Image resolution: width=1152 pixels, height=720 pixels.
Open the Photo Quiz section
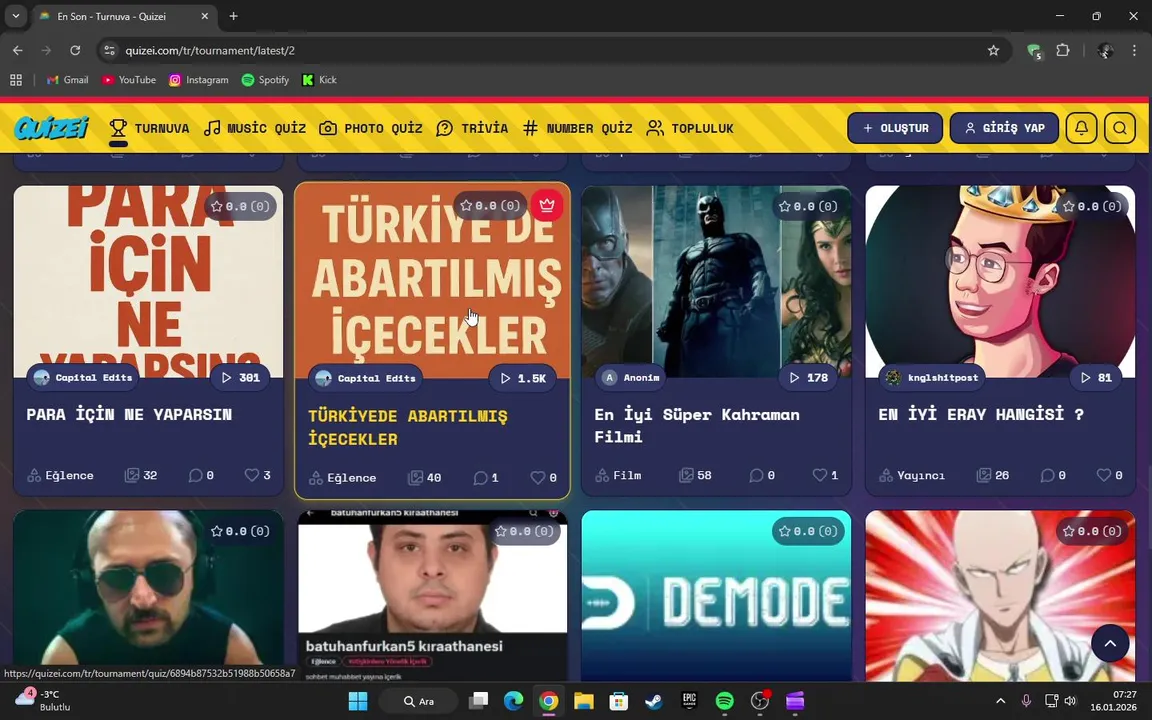pyautogui.click(x=371, y=129)
